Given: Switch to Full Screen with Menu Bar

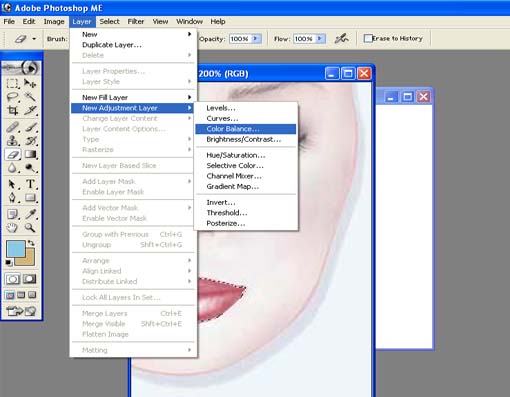Looking at the screenshot, I should click(x=21, y=295).
